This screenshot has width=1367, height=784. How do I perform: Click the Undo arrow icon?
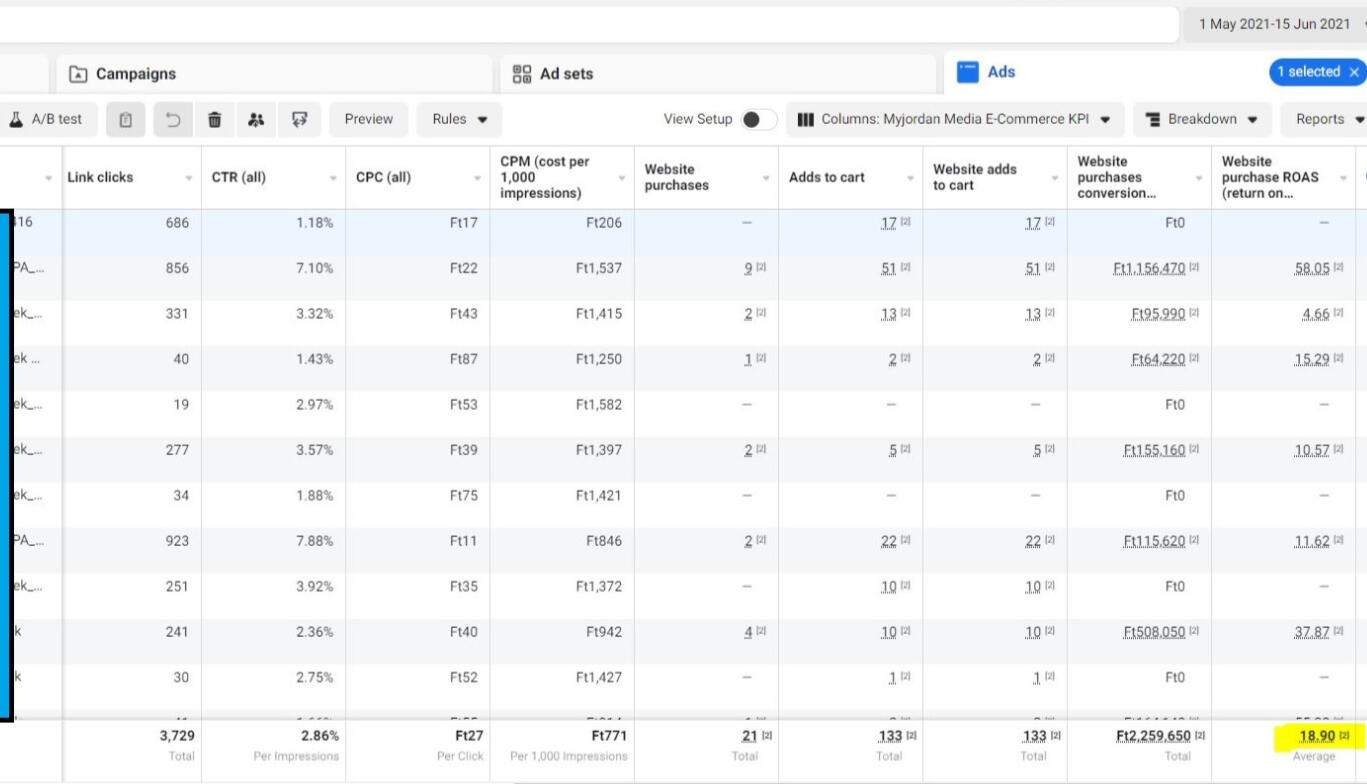[172, 119]
